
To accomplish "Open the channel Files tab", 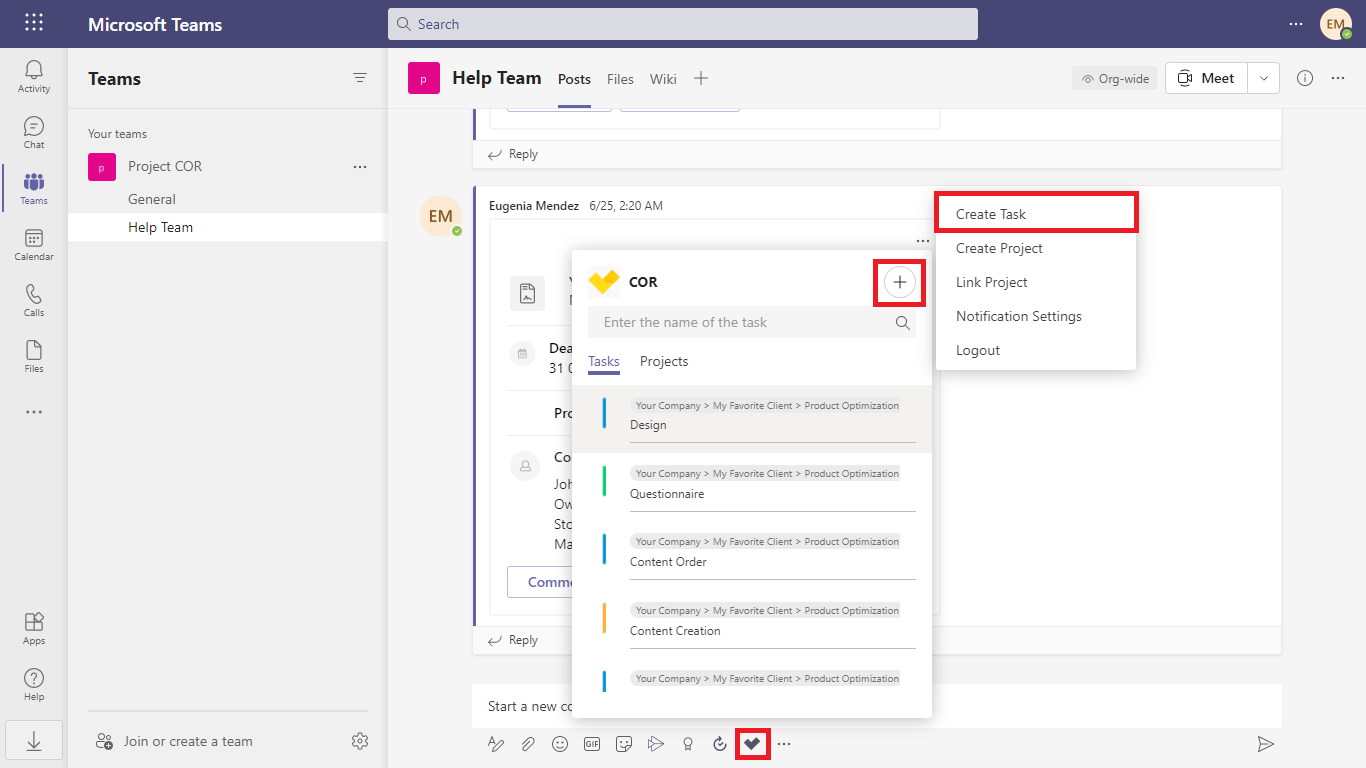I will (x=620, y=79).
